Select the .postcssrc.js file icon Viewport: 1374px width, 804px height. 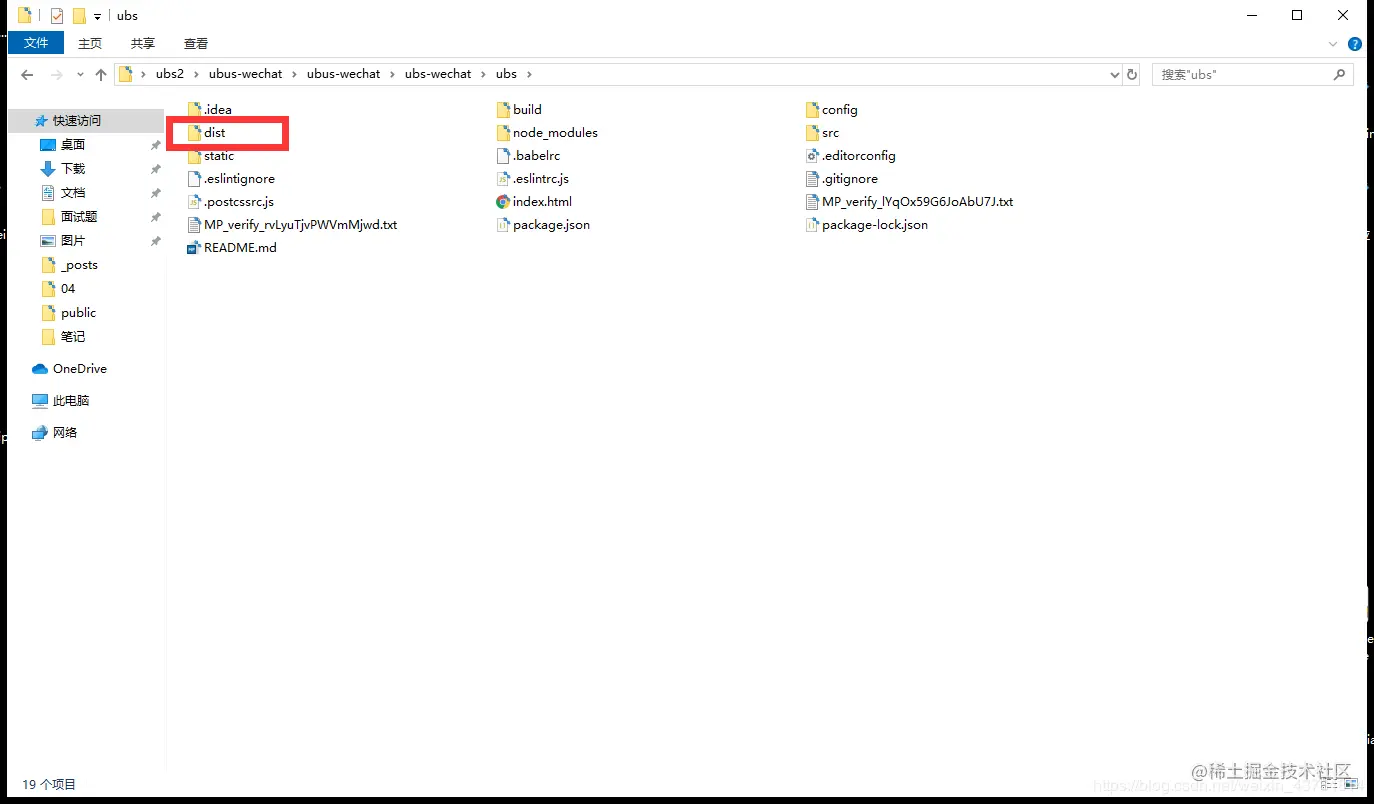click(194, 201)
